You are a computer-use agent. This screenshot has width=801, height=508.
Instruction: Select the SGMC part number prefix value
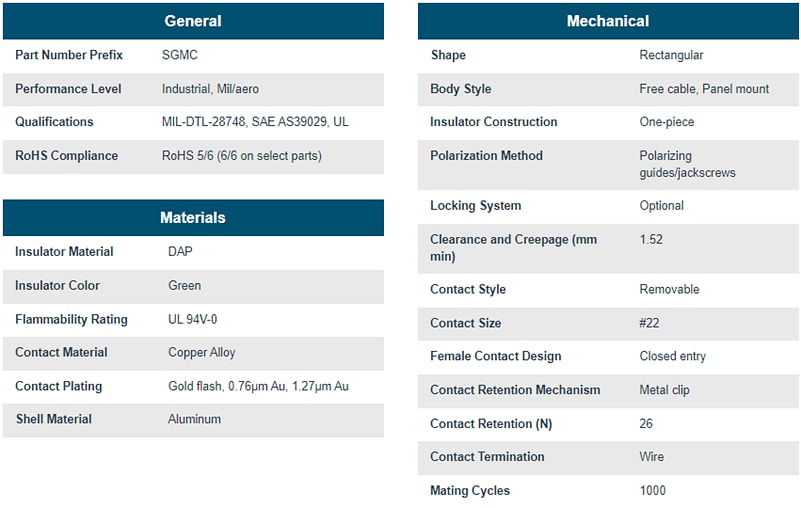[x=180, y=55]
